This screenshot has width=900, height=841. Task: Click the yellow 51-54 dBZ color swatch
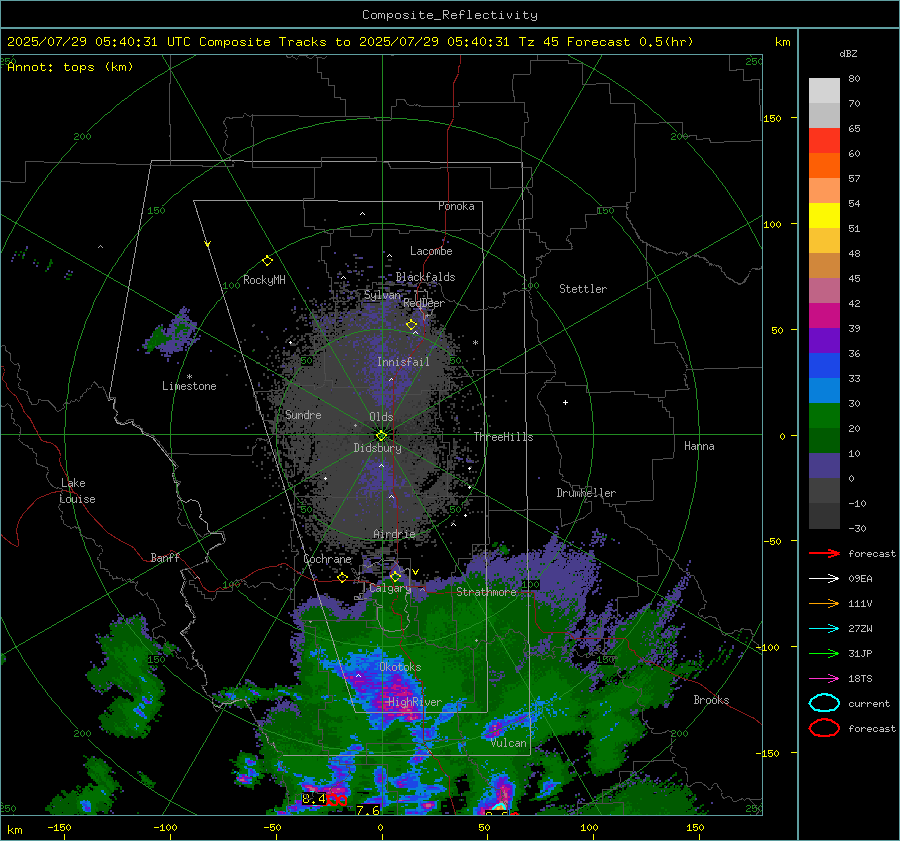coord(824,215)
